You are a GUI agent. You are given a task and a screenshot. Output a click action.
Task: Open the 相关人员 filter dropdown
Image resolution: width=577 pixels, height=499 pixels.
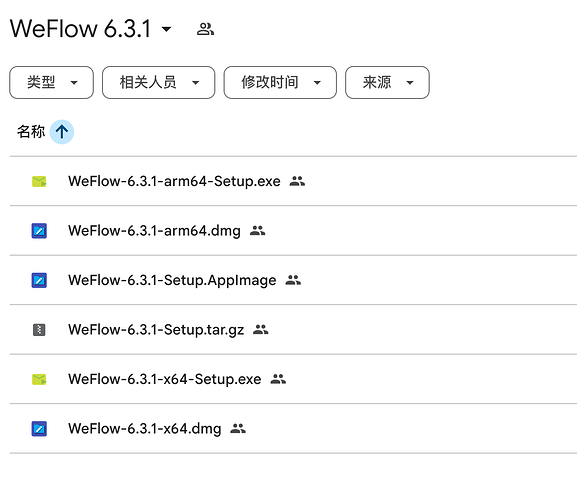(159, 82)
